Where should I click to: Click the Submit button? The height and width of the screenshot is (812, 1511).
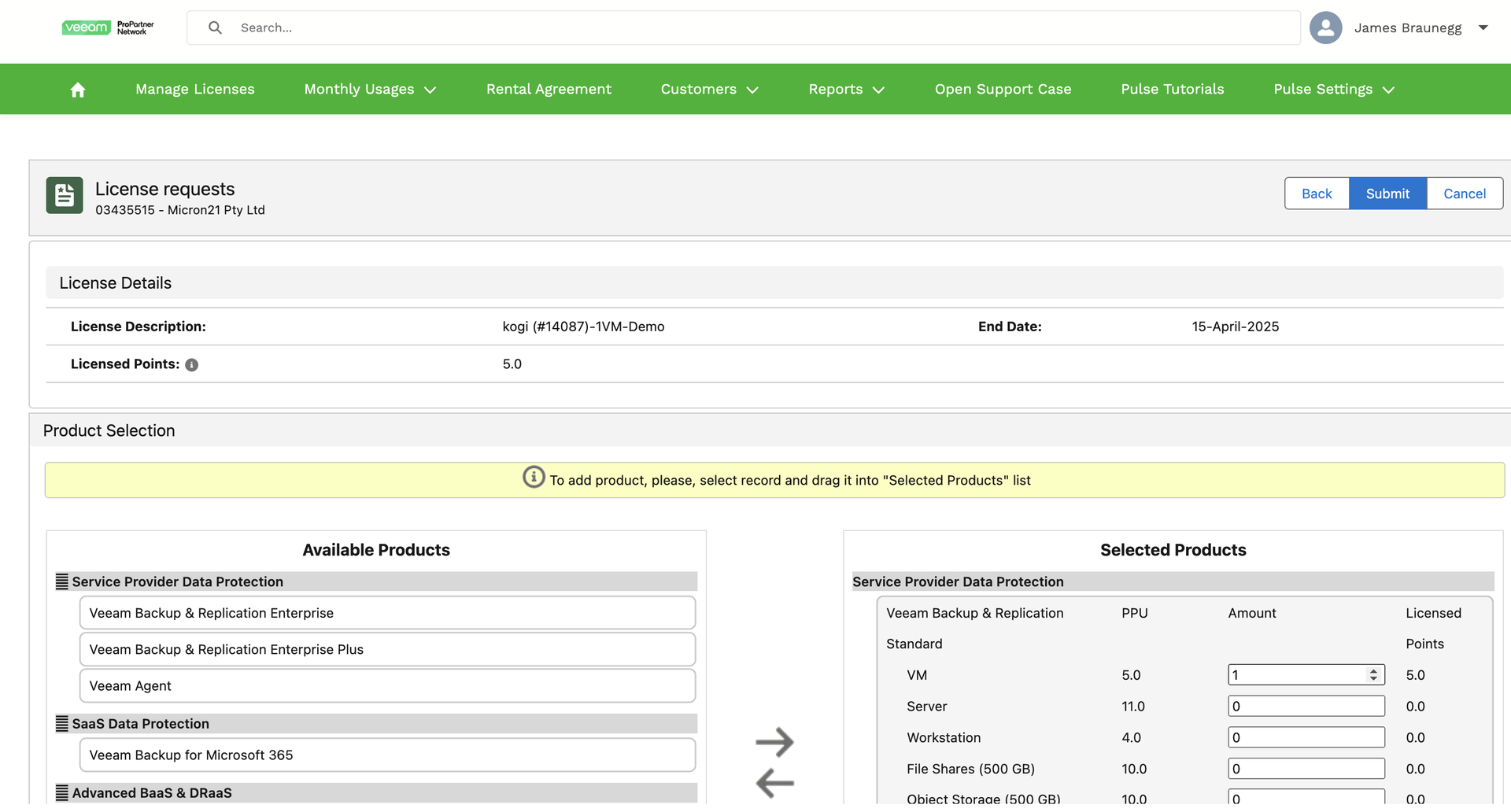[1387, 194]
